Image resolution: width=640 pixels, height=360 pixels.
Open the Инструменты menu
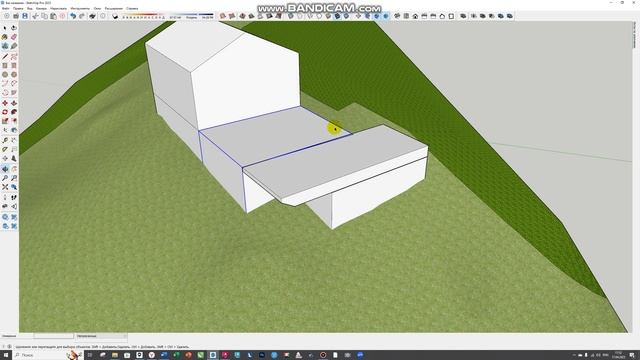pos(80,8)
